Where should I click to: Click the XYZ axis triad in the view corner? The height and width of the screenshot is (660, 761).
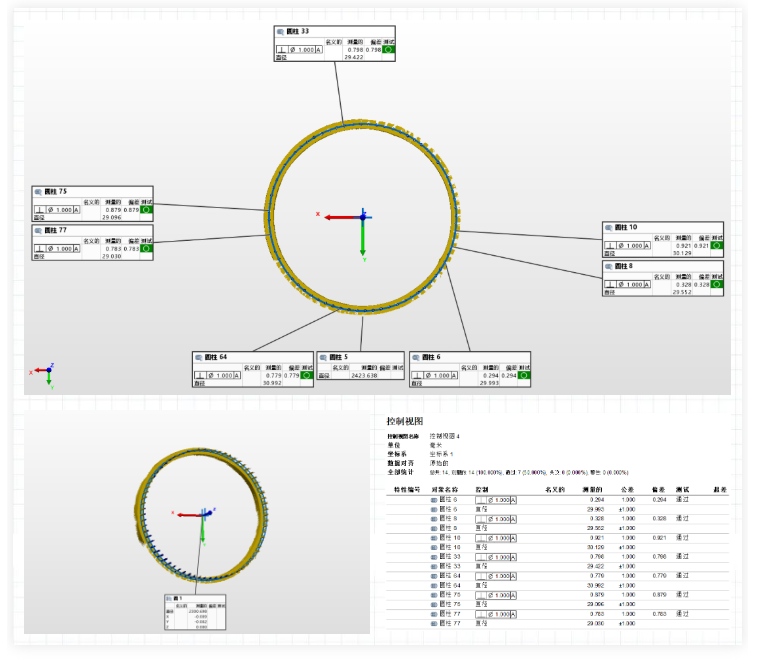point(46,373)
